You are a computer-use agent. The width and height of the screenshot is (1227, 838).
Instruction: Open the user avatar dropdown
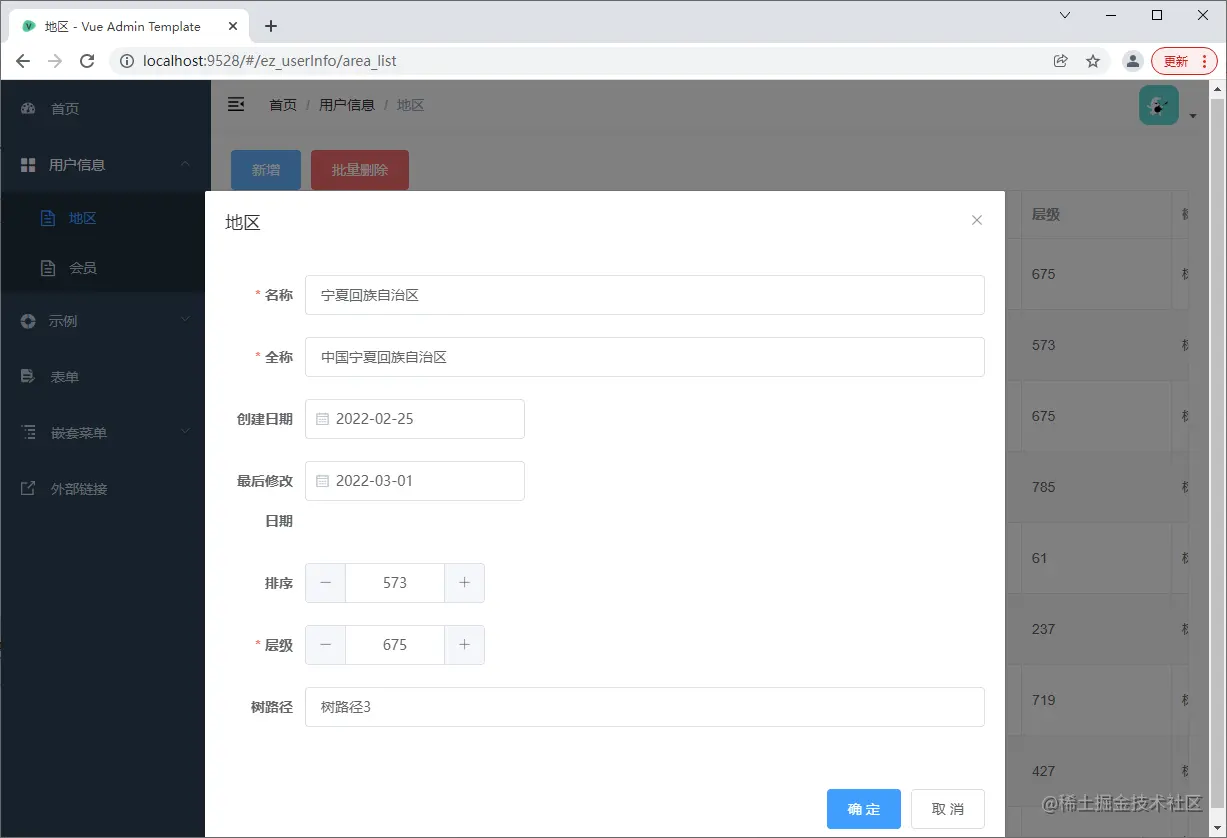(1167, 106)
